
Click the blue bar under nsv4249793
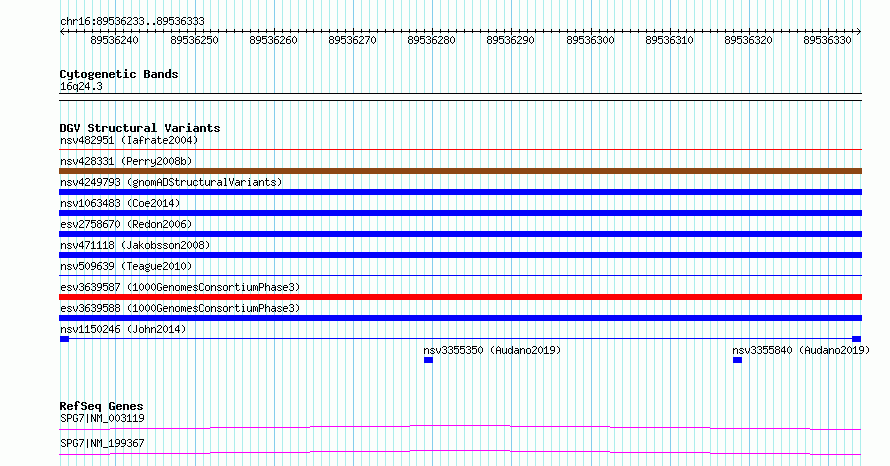460,192
